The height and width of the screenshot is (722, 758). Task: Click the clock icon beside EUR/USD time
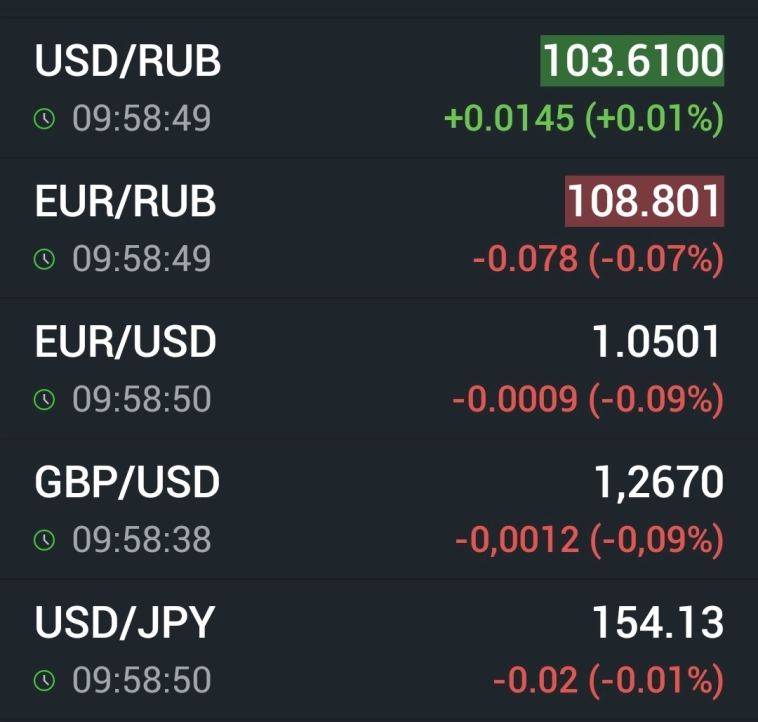[x=44, y=400]
